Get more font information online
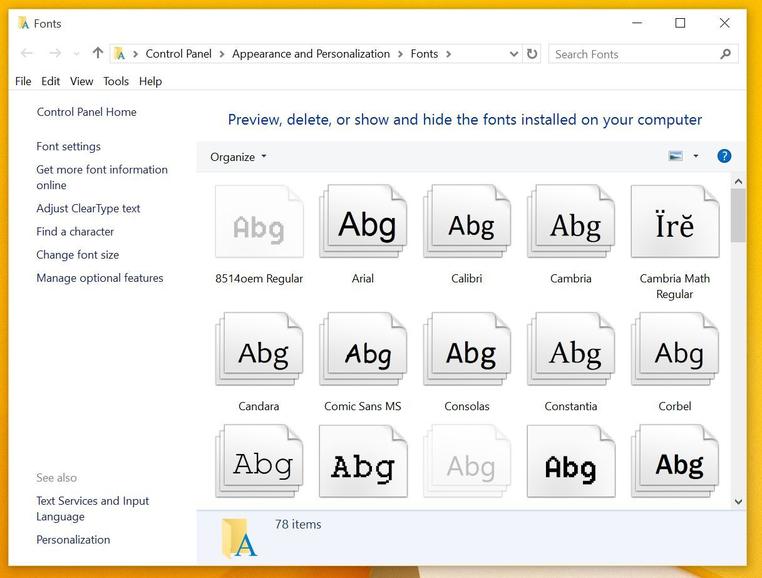 102,177
